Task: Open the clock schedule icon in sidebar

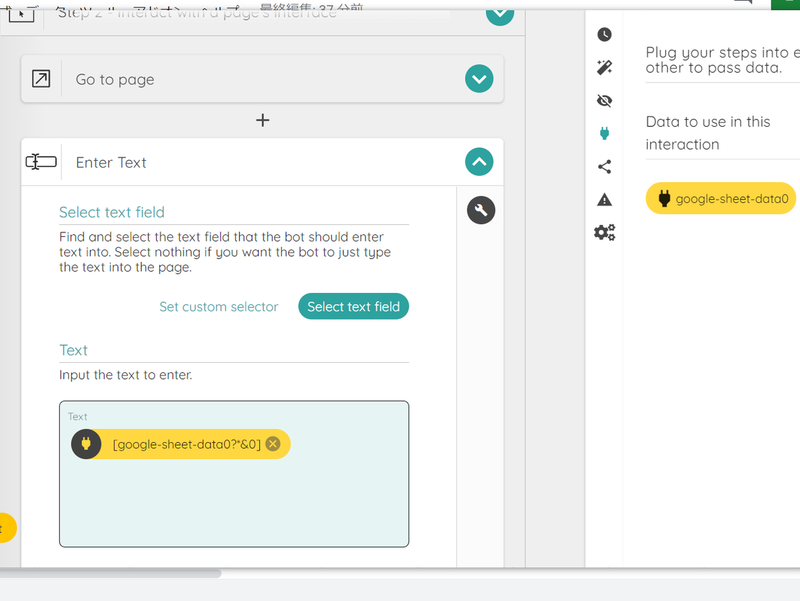Action: pos(604,35)
